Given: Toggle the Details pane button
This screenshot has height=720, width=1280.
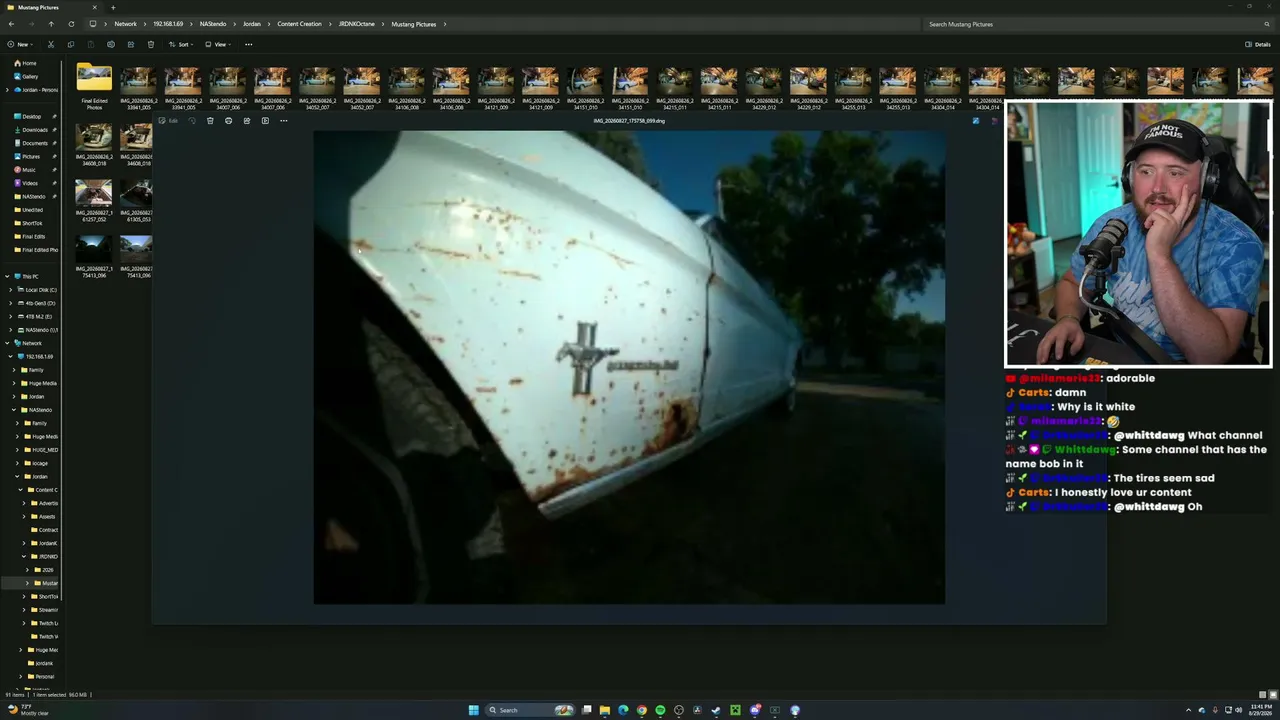Looking at the screenshot, I should coord(1258,44).
